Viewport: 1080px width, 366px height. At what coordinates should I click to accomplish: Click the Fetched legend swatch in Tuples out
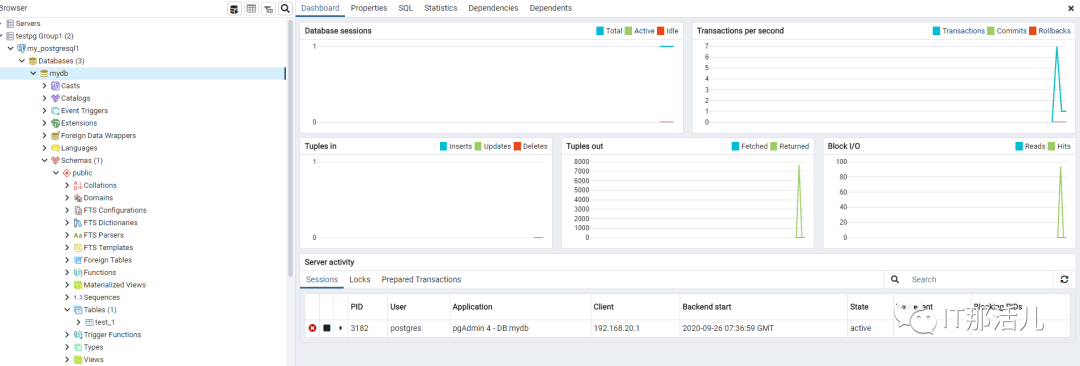coord(735,146)
